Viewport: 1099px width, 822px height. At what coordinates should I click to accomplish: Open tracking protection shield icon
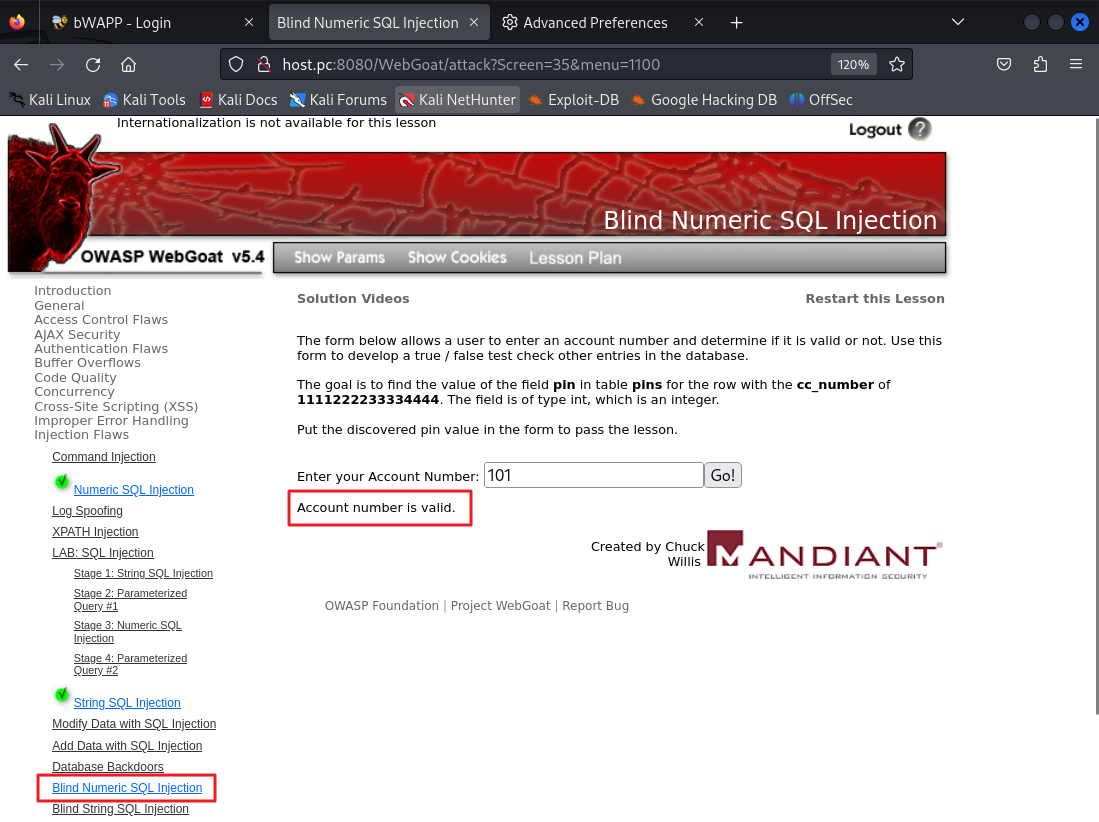click(236, 64)
